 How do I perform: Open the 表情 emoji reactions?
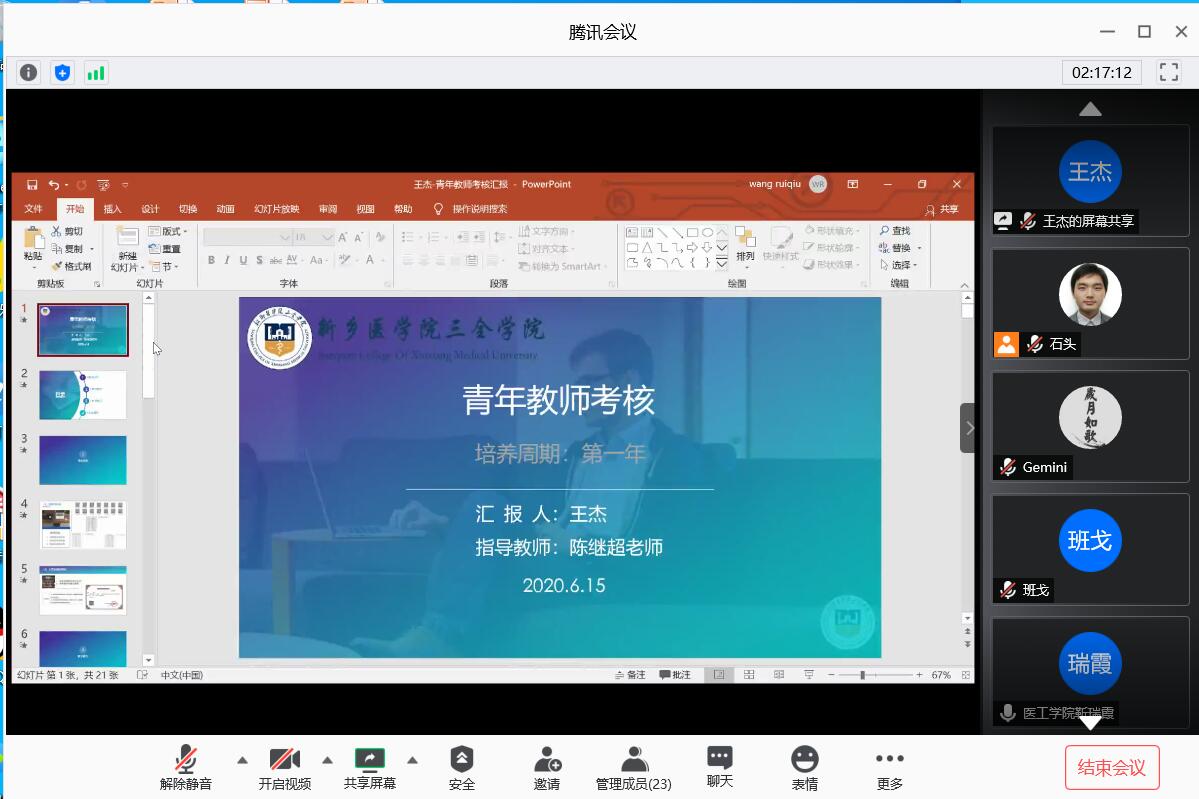coord(804,767)
